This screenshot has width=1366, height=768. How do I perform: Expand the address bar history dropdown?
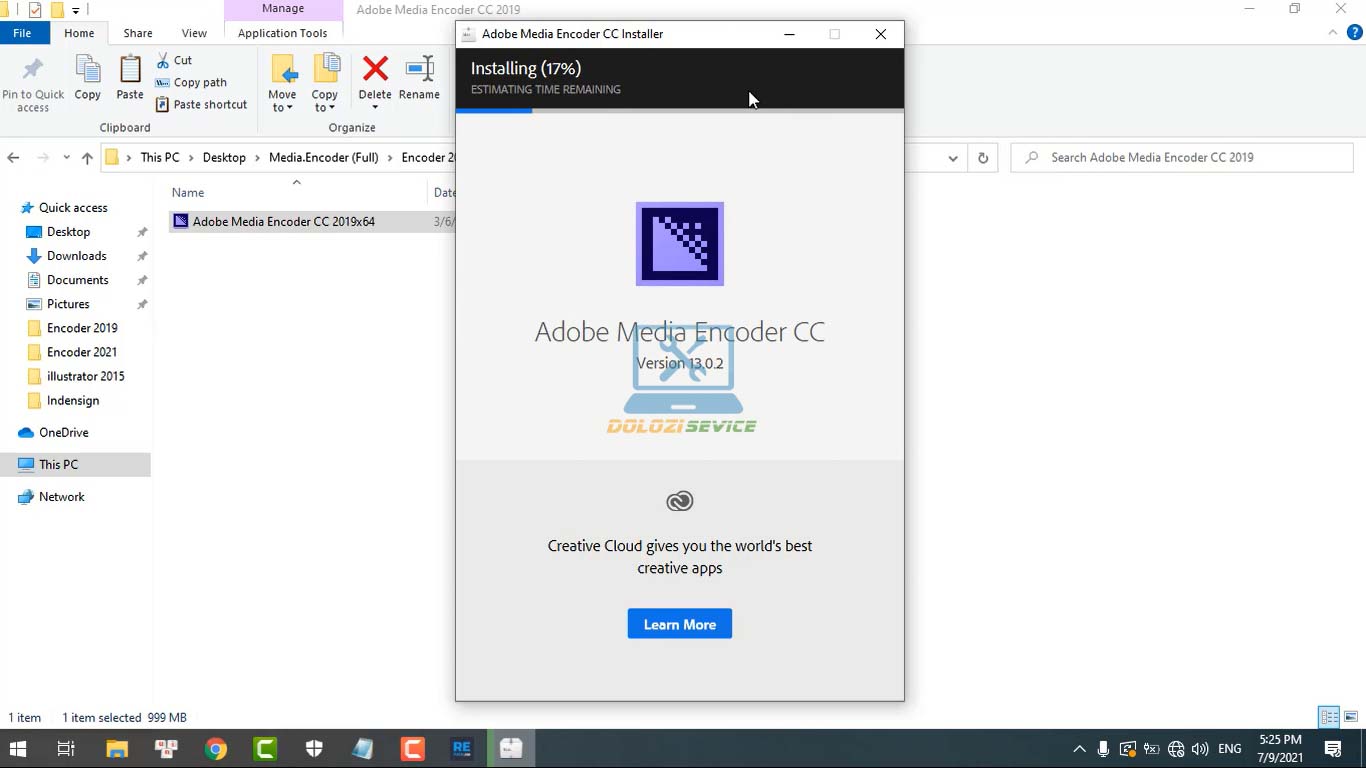tap(953, 157)
